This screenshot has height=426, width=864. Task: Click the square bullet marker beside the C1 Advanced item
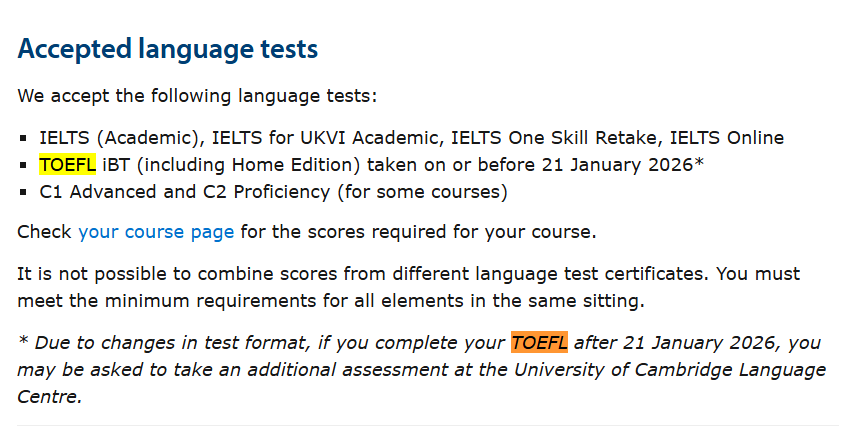tap(25, 192)
